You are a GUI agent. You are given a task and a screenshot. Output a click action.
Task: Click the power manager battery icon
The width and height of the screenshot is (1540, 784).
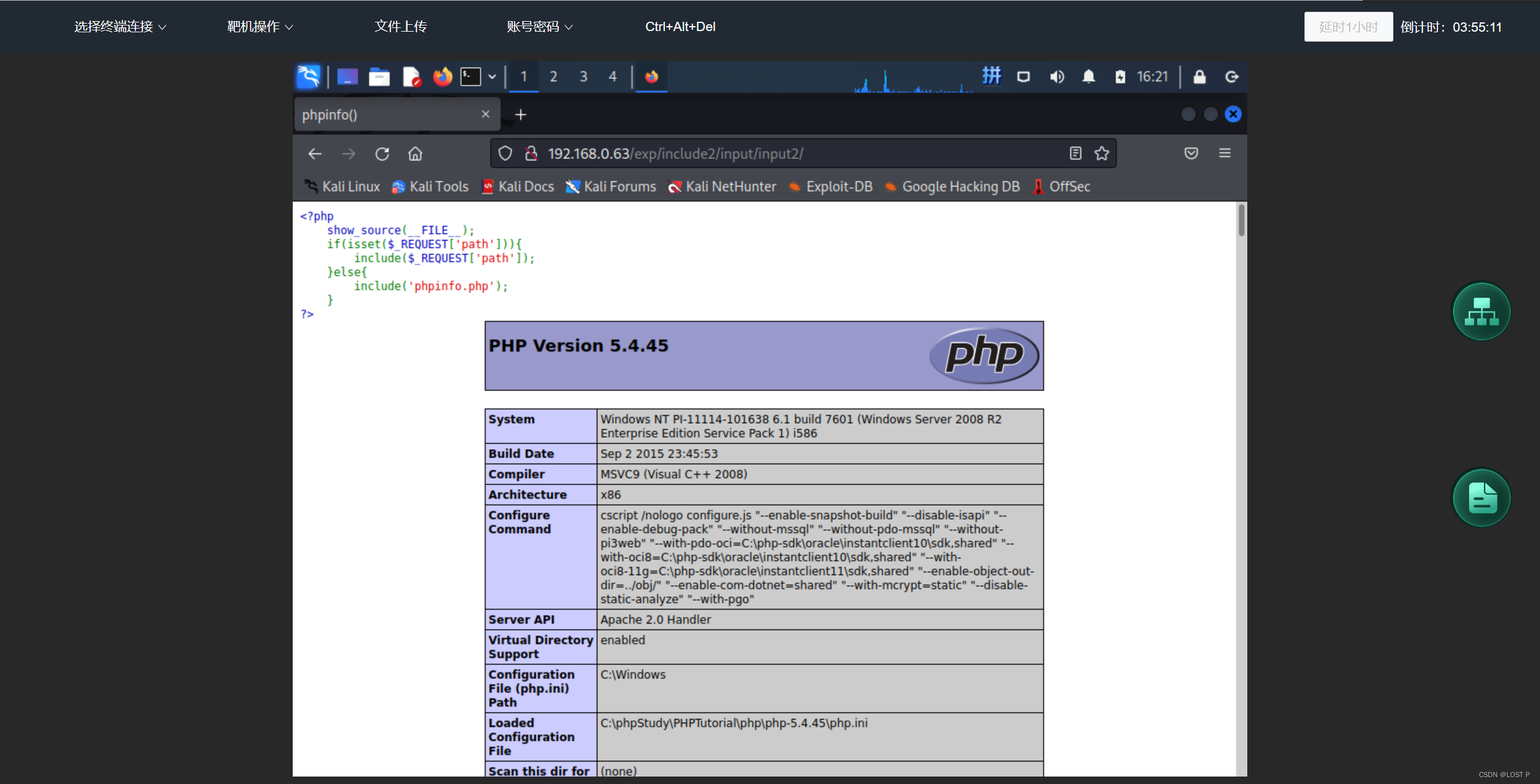(x=1120, y=76)
